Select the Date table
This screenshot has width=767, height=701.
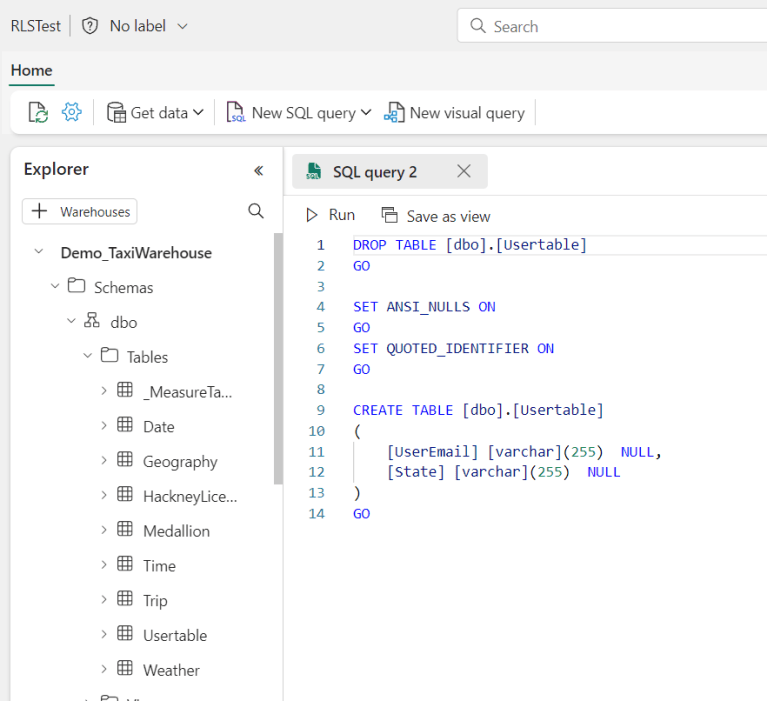(x=158, y=427)
